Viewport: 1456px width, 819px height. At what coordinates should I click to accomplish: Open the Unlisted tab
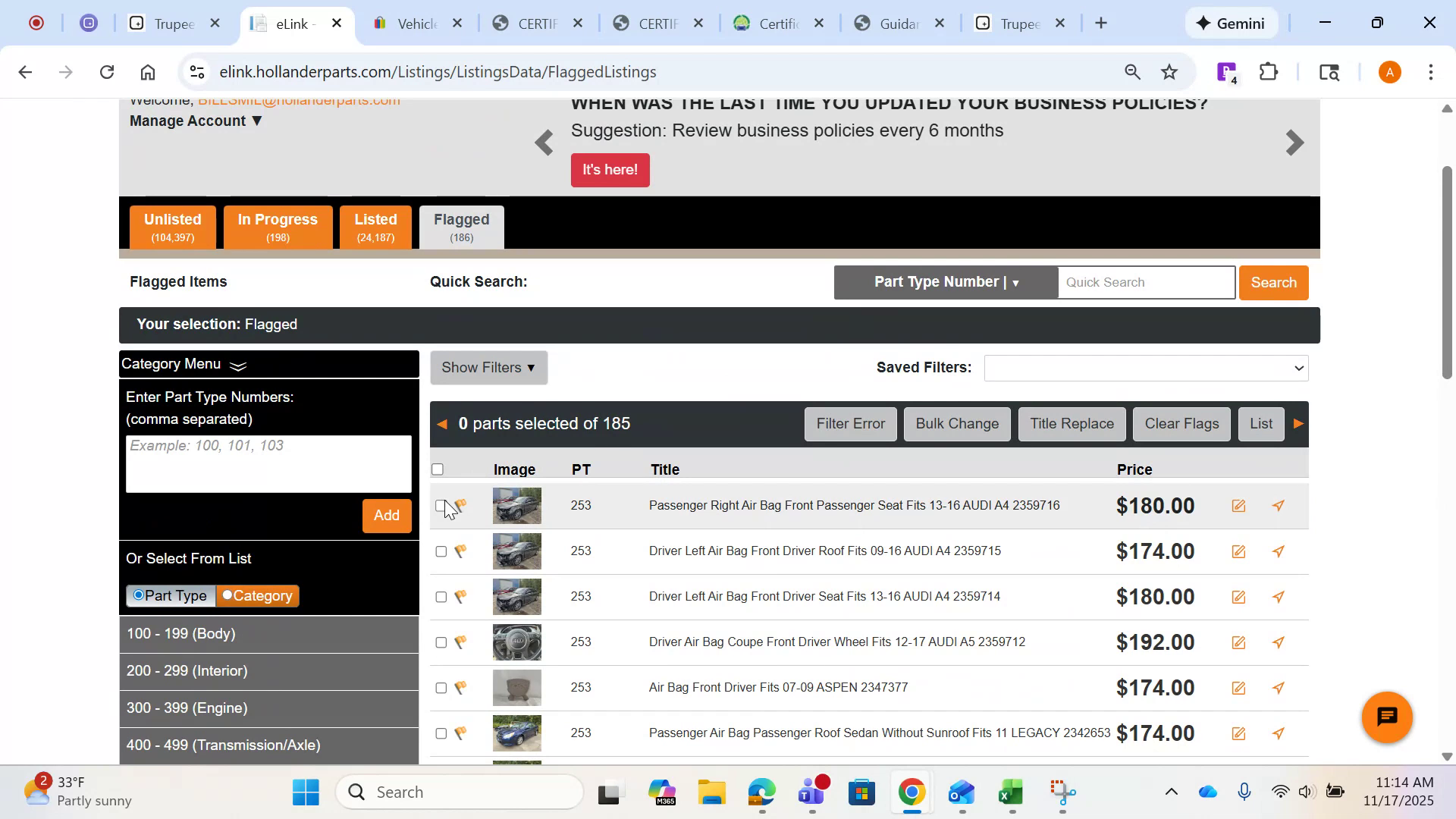click(x=172, y=226)
